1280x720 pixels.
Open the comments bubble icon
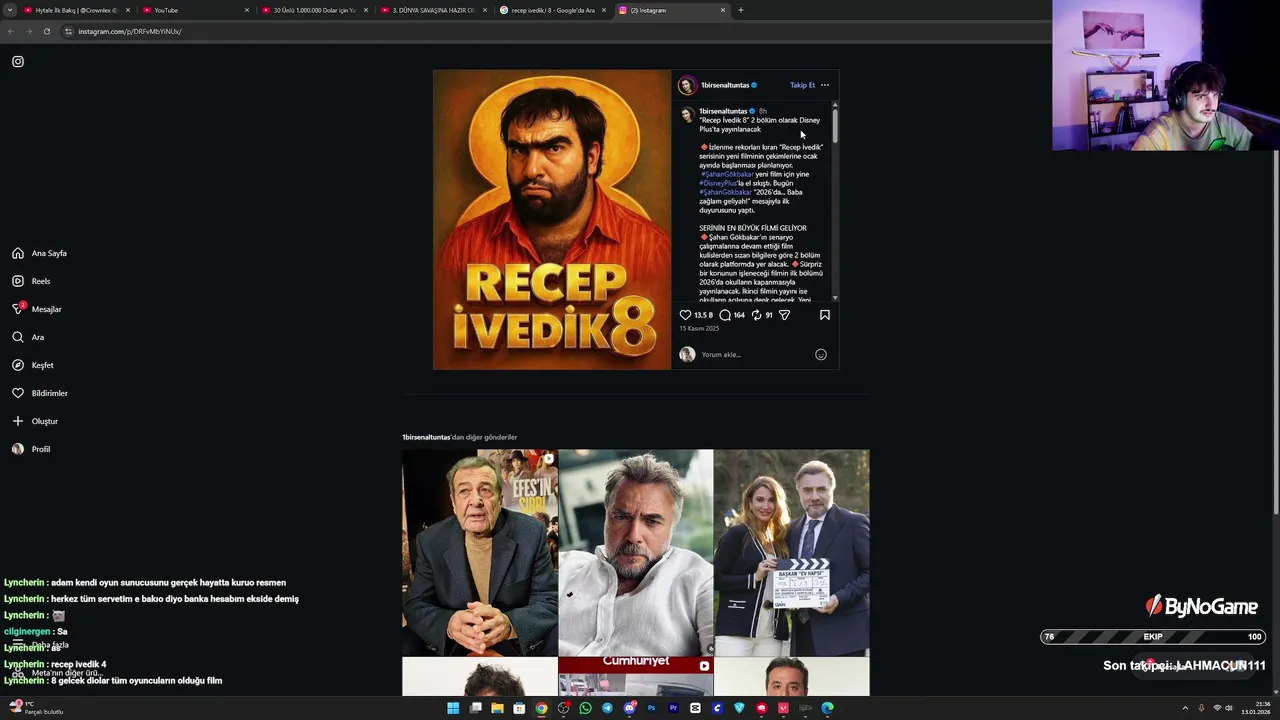tap(725, 315)
